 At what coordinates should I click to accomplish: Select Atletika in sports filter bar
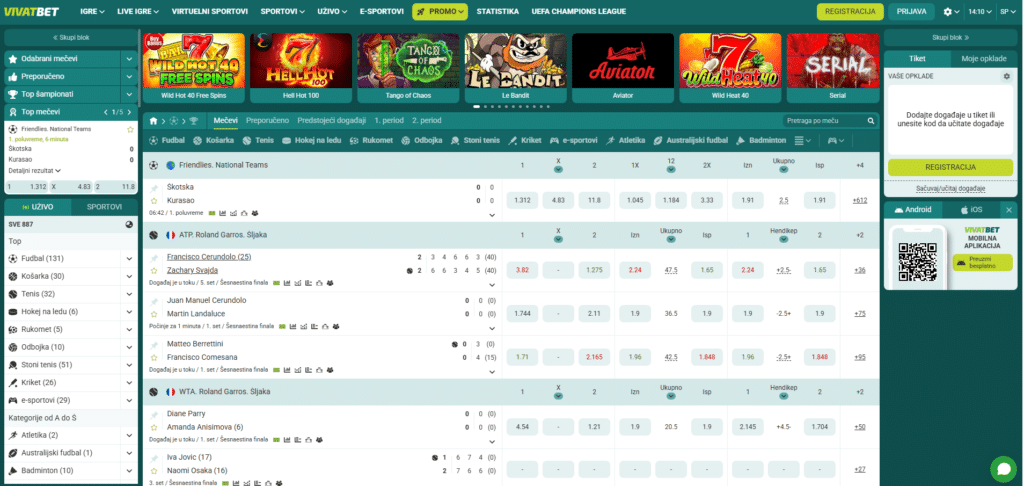pyautogui.click(x=626, y=140)
